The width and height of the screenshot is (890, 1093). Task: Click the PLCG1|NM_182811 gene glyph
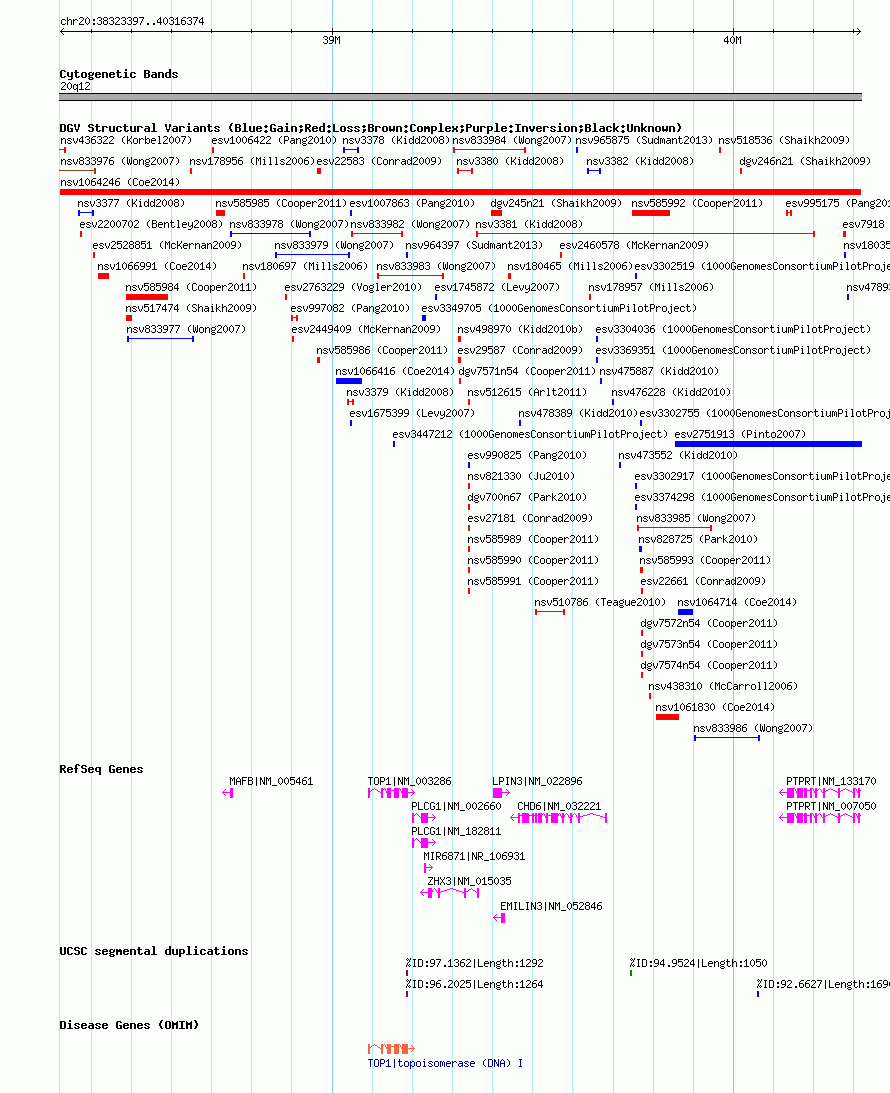[x=424, y=843]
